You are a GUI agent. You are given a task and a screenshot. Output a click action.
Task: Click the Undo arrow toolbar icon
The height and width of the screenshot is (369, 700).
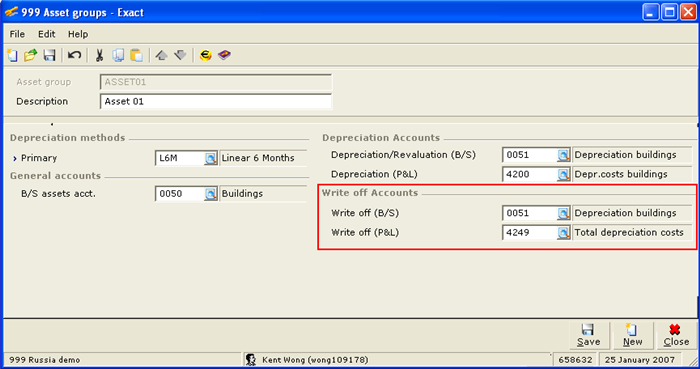click(x=74, y=55)
